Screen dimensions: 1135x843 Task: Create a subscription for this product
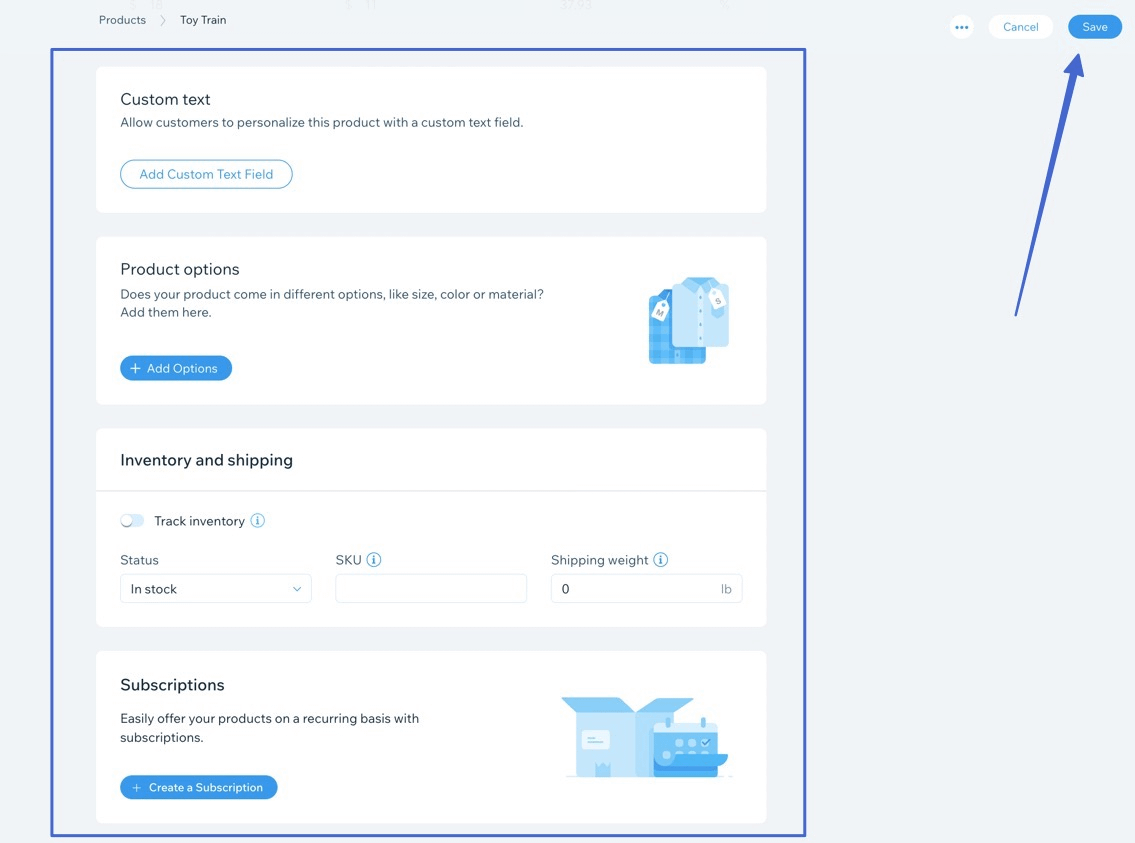click(x=198, y=787)
